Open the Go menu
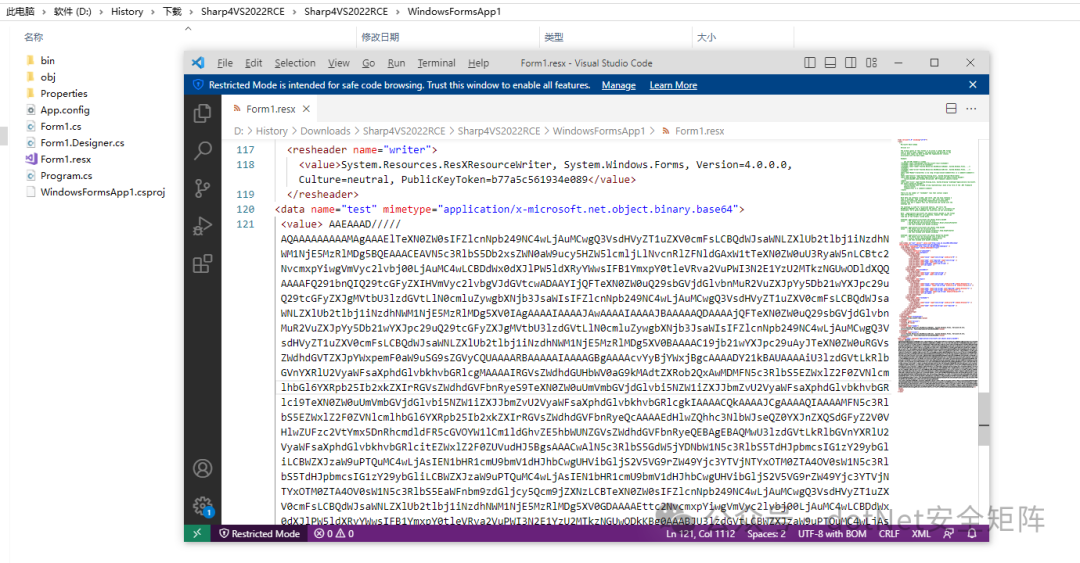Screen dimensions: 1080x563 368,63
